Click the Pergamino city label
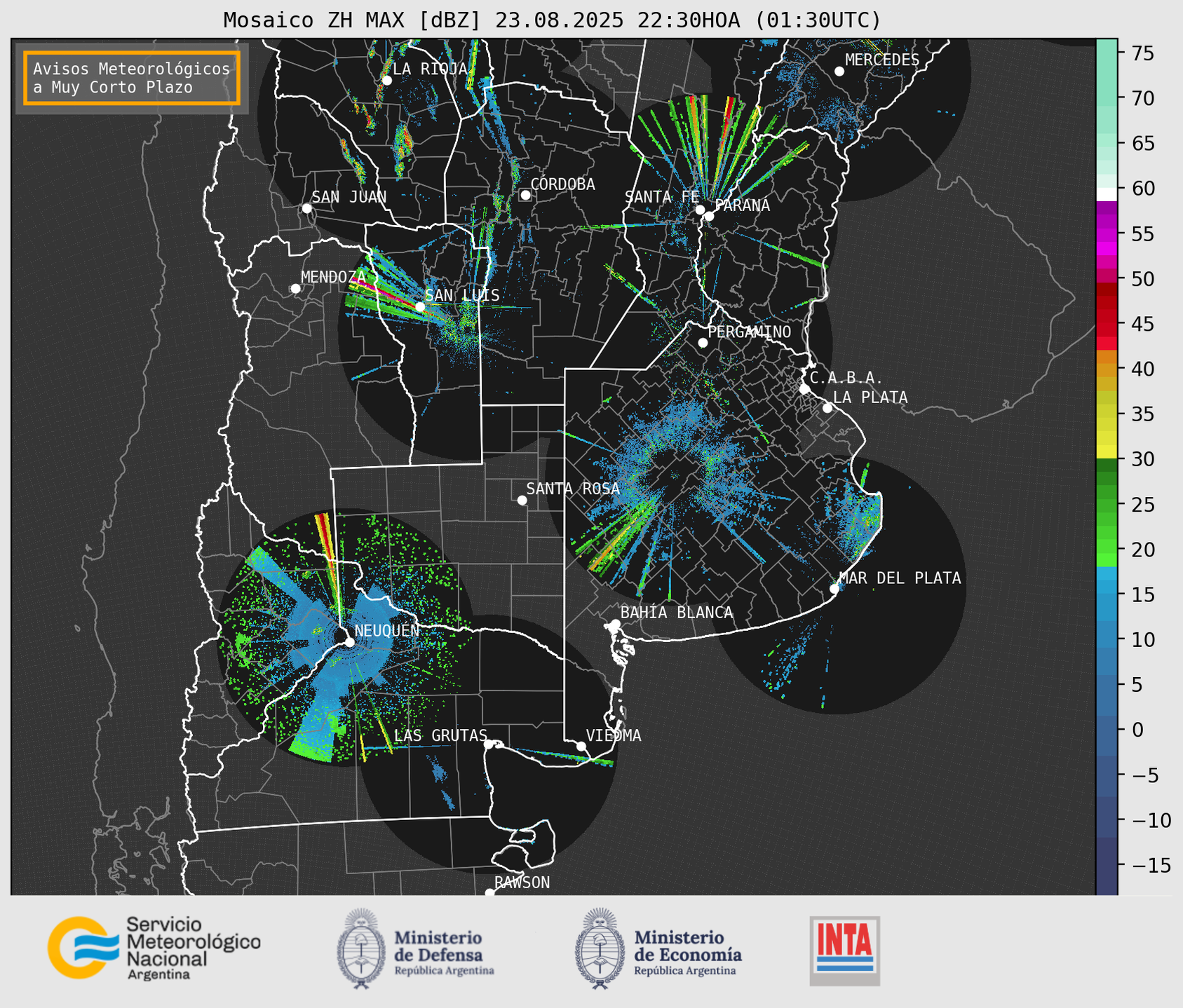This screenshot has width=1183, height=1008. (749, 332)
